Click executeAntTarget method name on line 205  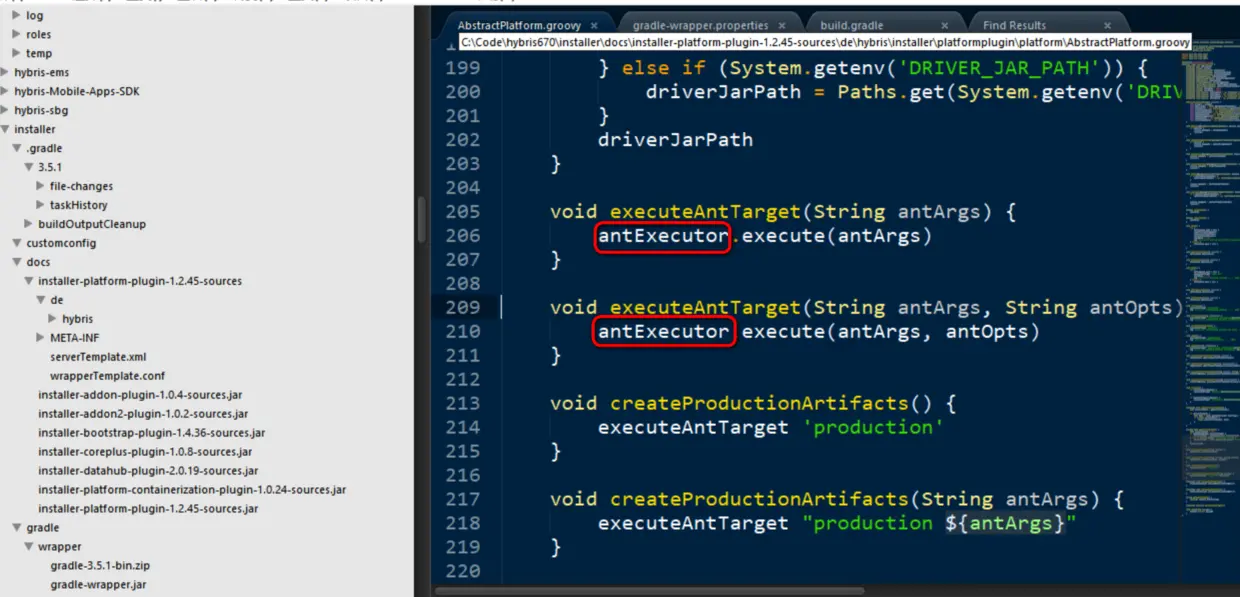point(705,212)
